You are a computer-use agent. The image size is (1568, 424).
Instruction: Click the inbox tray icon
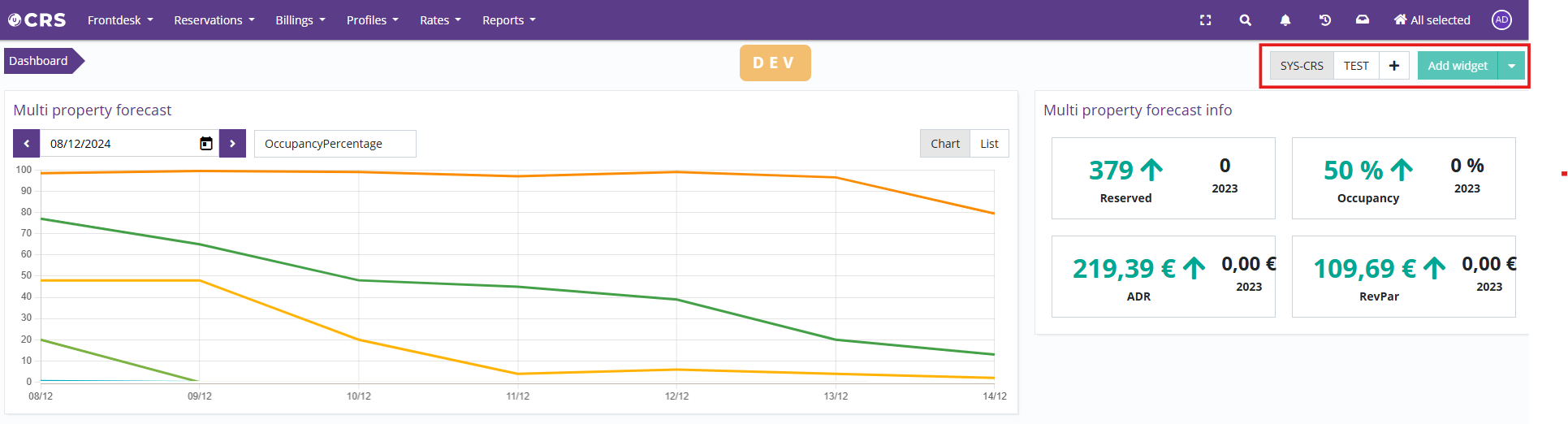[x=1363, y=20]
